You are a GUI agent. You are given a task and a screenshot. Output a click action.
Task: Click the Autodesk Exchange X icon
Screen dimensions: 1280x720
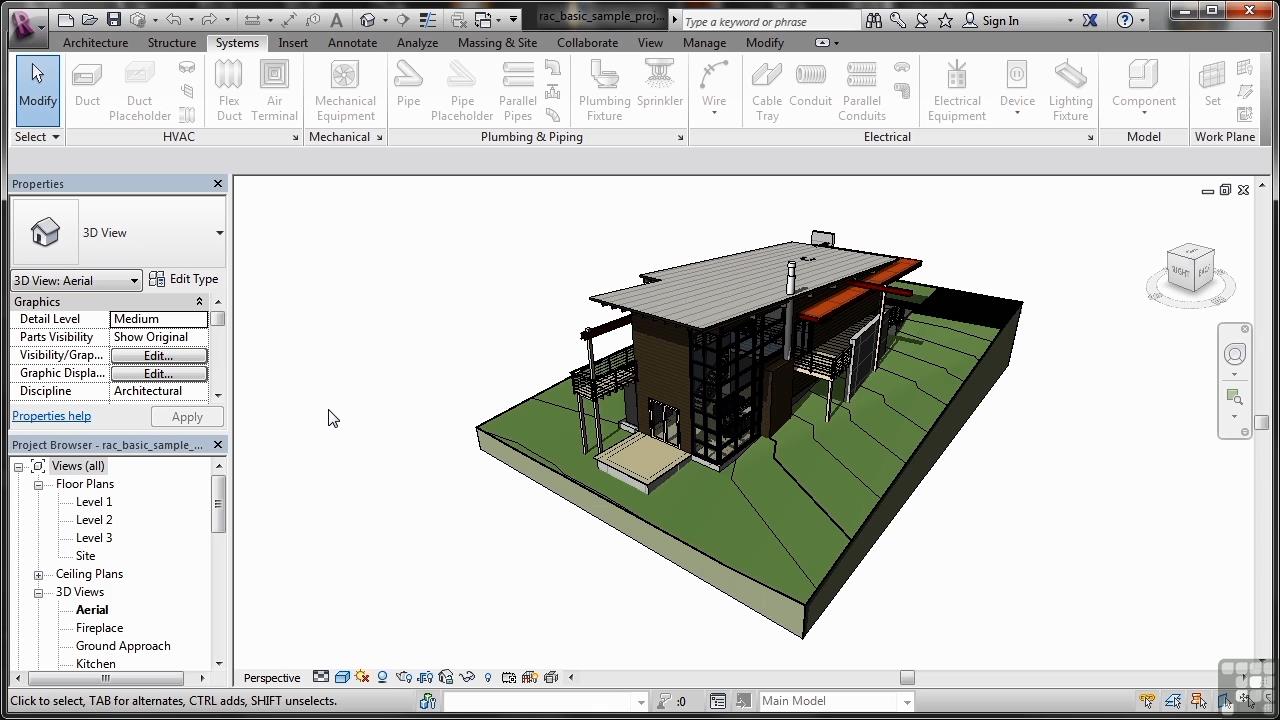(1090, 20)
